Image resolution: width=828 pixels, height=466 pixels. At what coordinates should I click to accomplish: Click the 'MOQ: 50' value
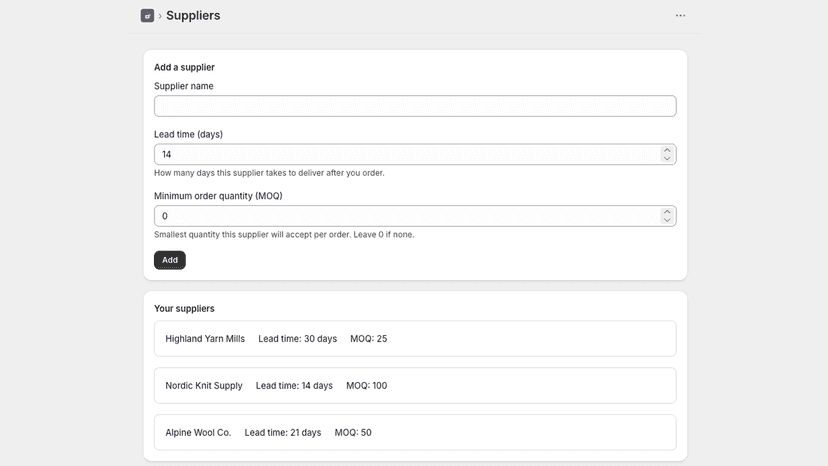[x=353, y=433]
